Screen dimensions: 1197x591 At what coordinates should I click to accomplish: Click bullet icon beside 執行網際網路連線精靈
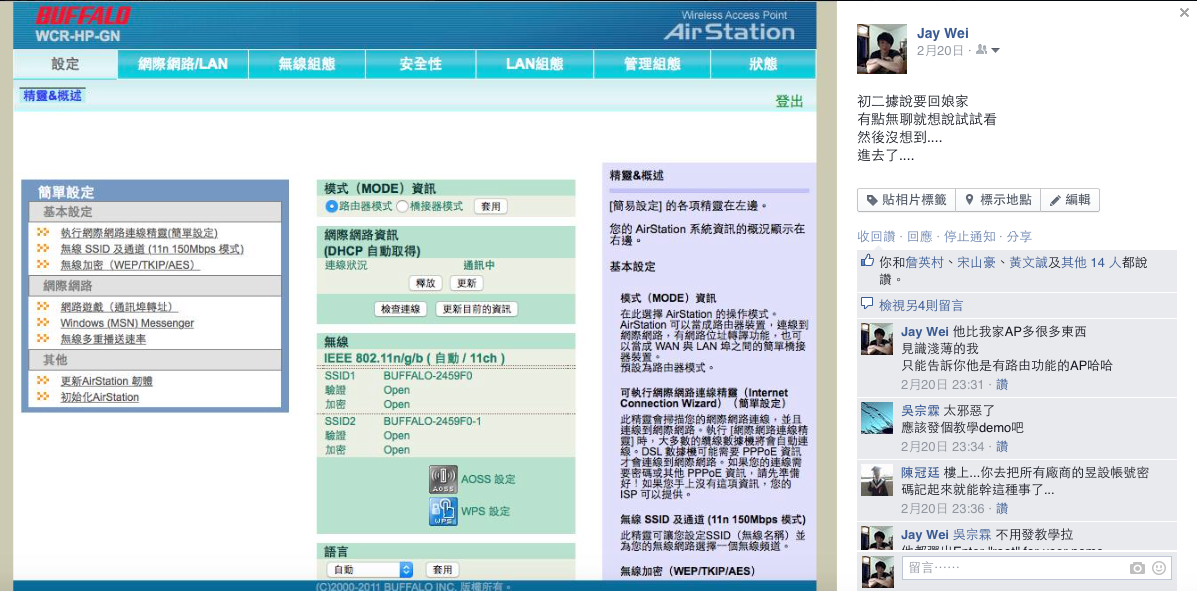point(43,232)
